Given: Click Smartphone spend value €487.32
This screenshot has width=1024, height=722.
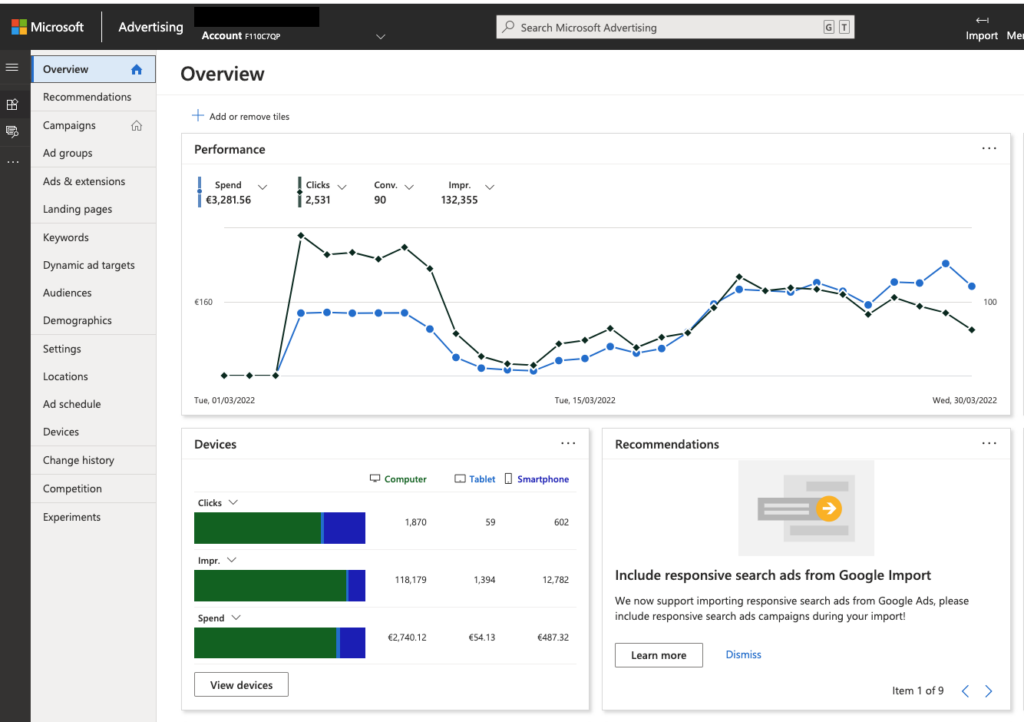Looking at the screenshot, I should pyautogui.click(x=552, y=637).
